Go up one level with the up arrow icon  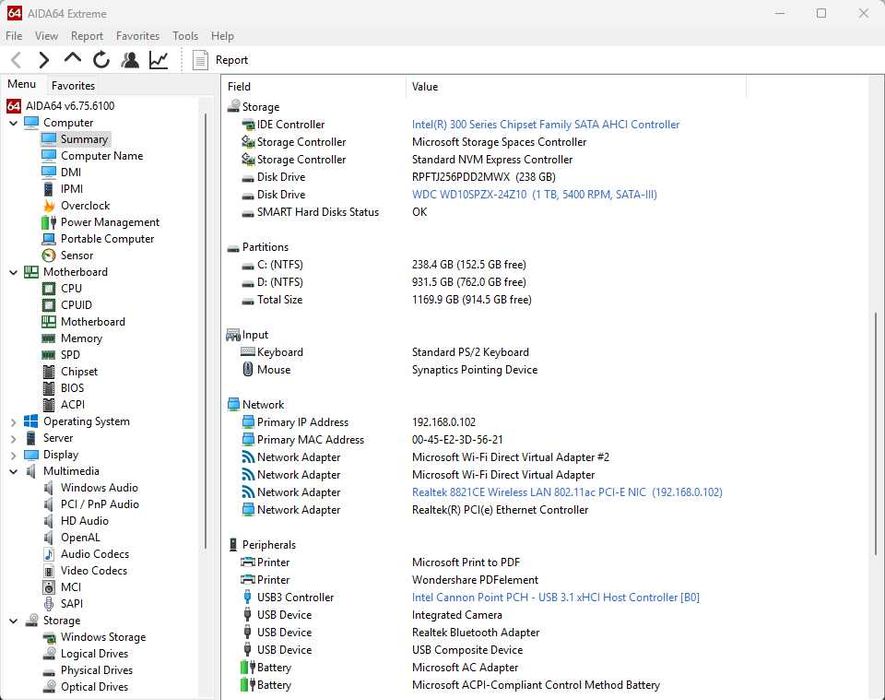[x=73, y=58]
